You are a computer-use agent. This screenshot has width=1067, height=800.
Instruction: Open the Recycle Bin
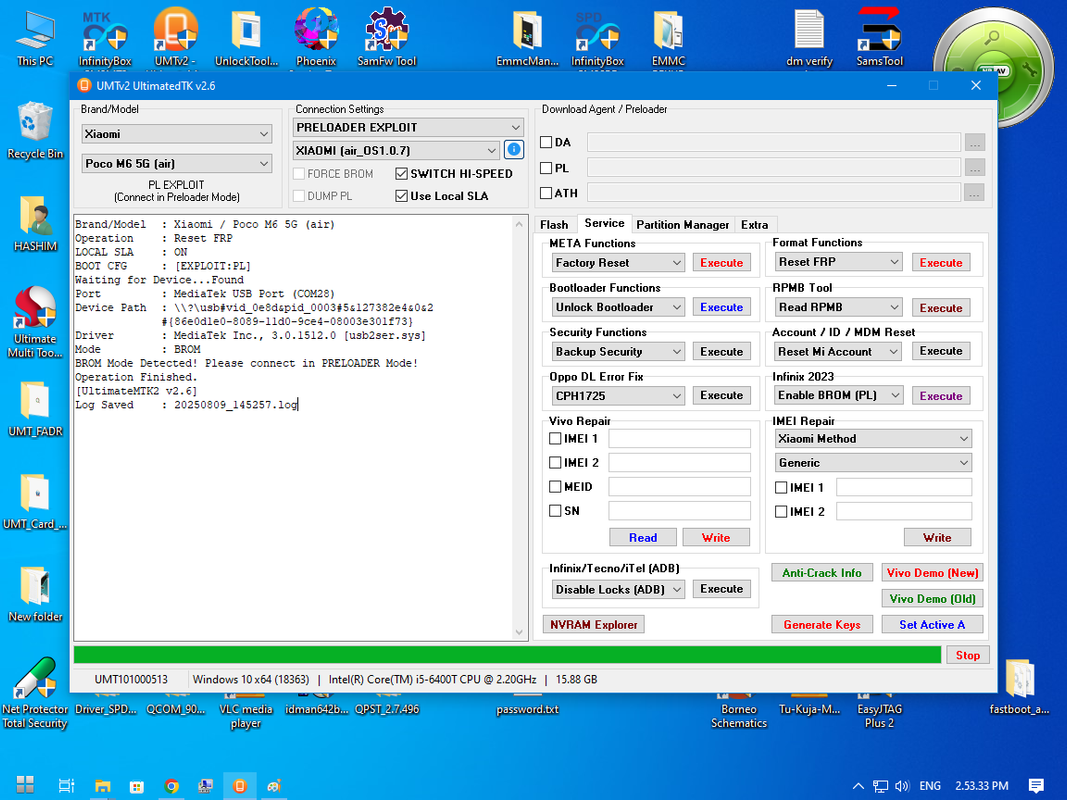pyautogui.click(x=35, y=131)
